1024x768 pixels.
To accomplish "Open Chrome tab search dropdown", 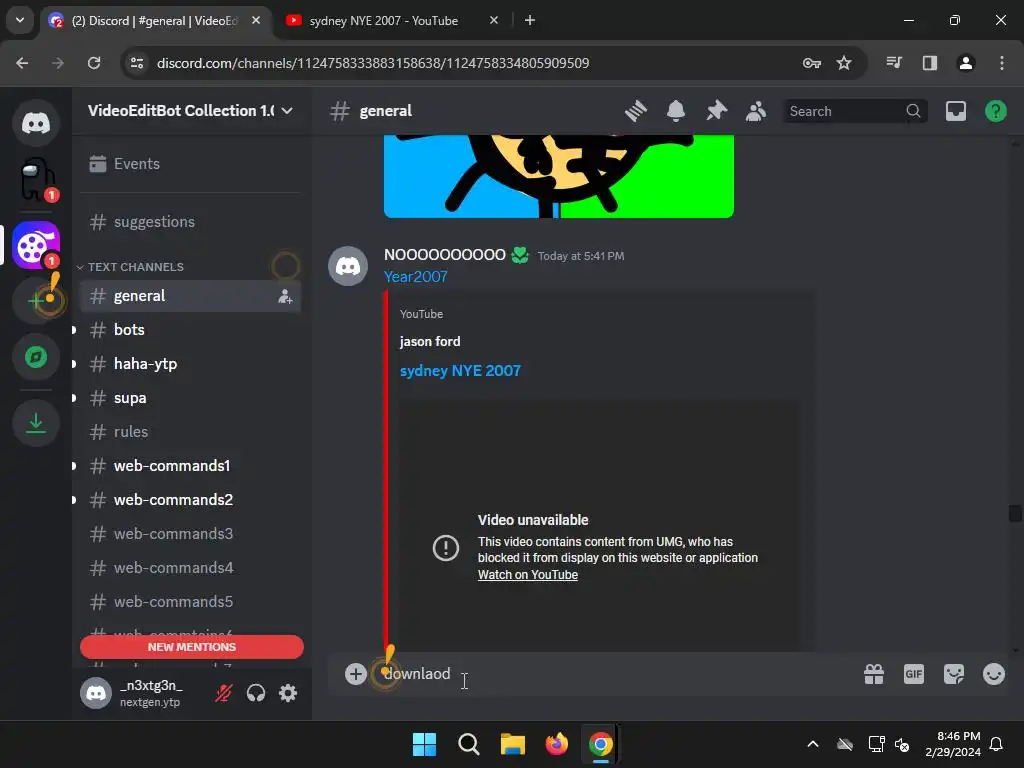I will tap(20, 20).
